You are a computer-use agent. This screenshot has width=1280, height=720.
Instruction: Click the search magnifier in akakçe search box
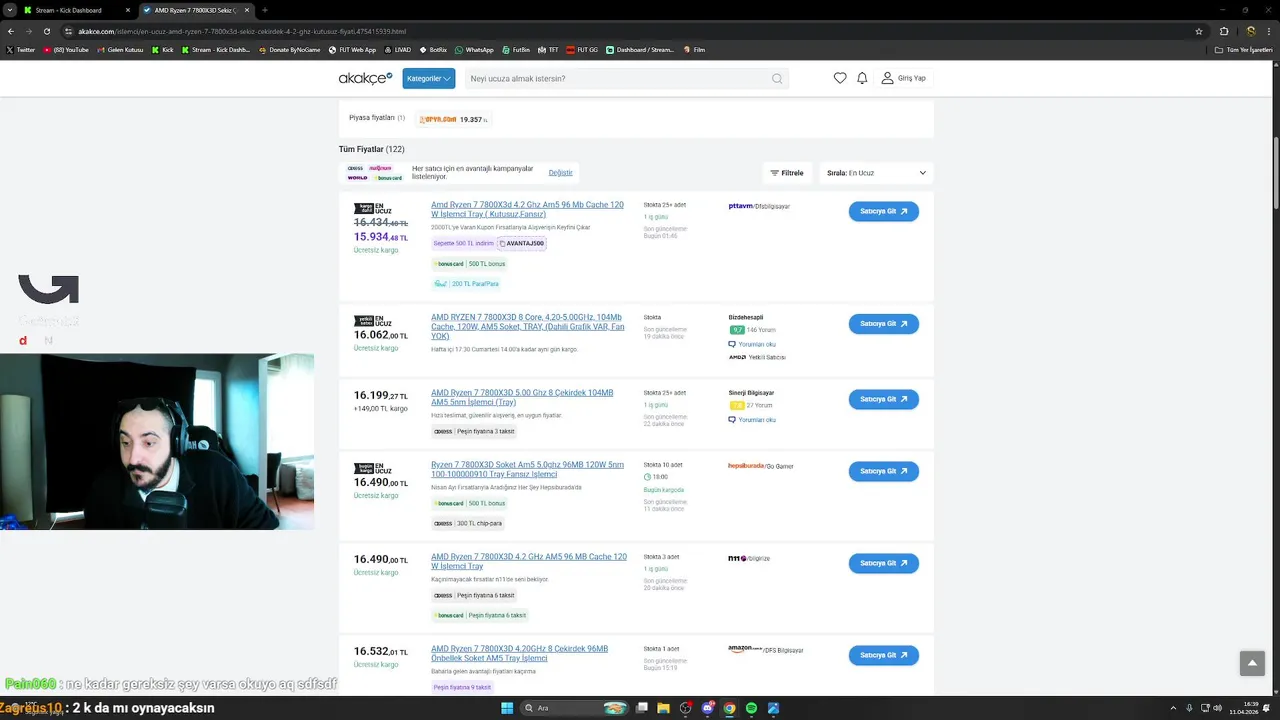[777, 79]
